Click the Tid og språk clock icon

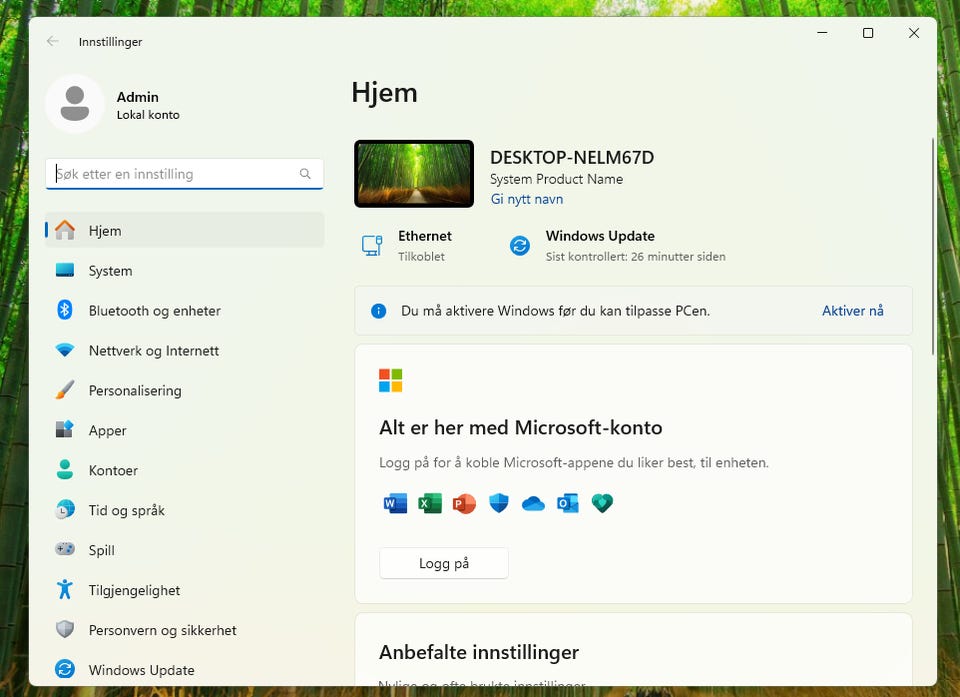[x=65, y=510]
